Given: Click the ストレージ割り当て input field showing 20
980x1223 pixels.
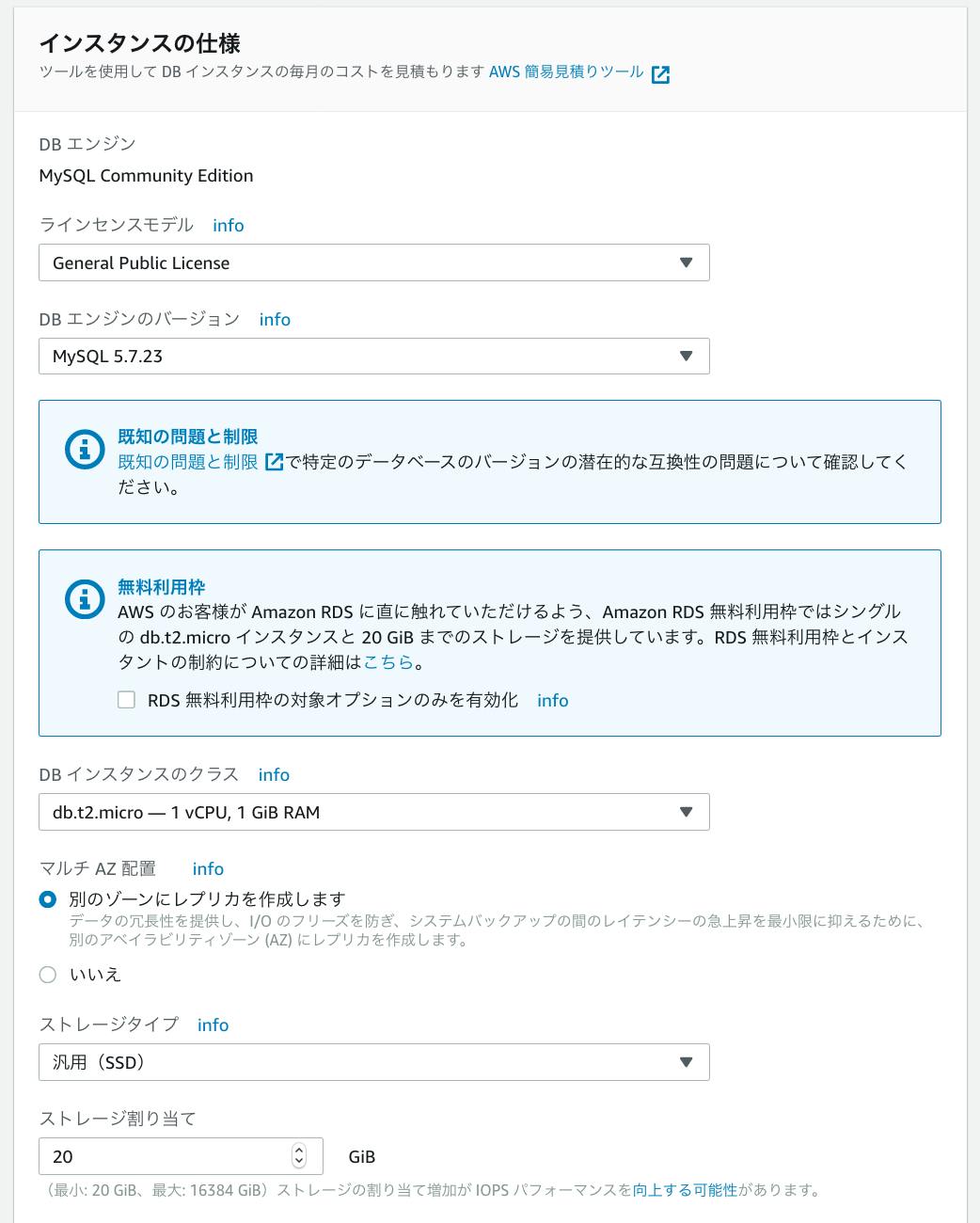Looking at the screenshot, I should pos(165,1156).
